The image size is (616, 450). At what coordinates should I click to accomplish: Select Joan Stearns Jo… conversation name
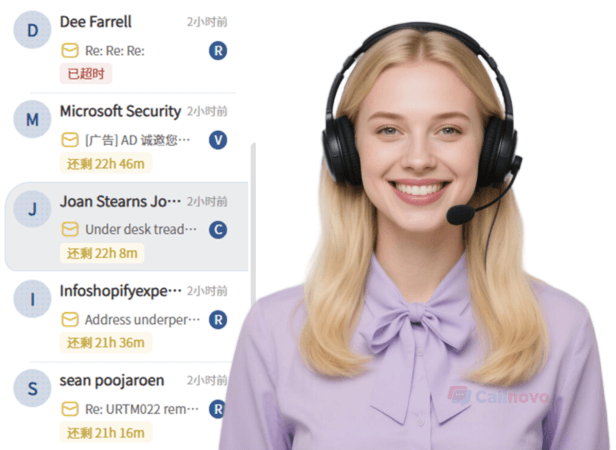tap(120, 202)
